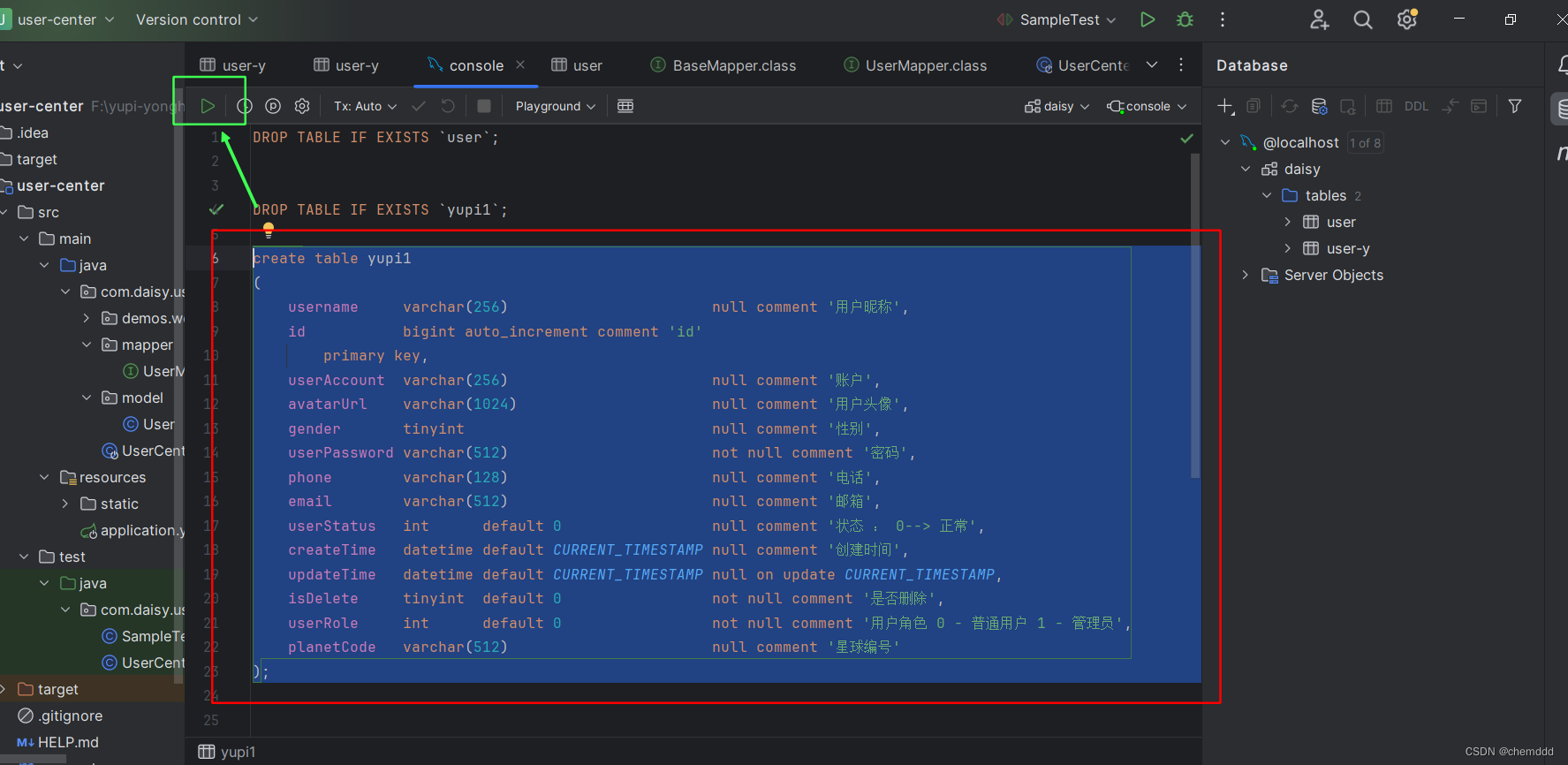The height and width of the screenshot is (765, 1568).
Task: Click the Rollback icon
Action: point(448,106)
